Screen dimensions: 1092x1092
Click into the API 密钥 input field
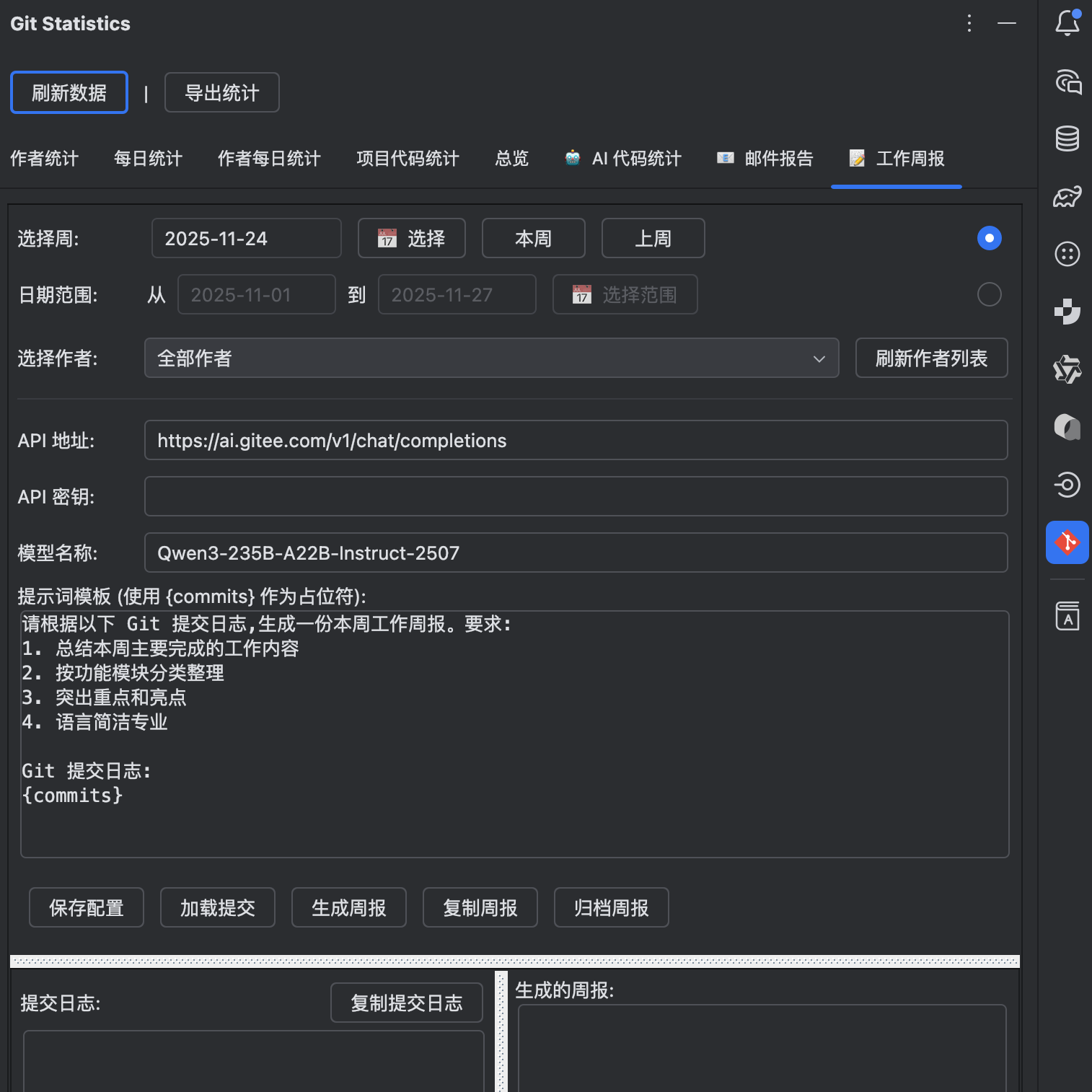click(576, 496)
